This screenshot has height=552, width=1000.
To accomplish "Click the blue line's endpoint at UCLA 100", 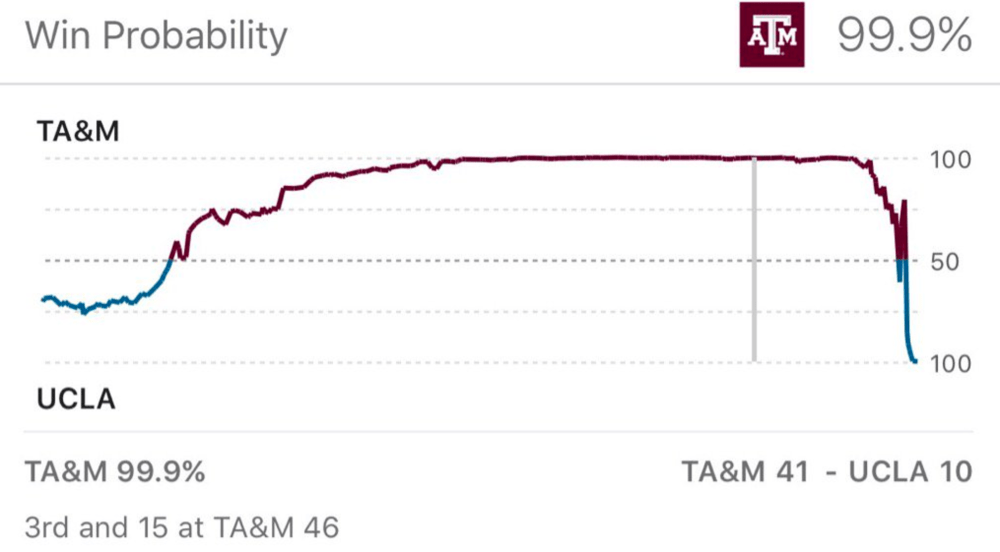I will [915, 361].
